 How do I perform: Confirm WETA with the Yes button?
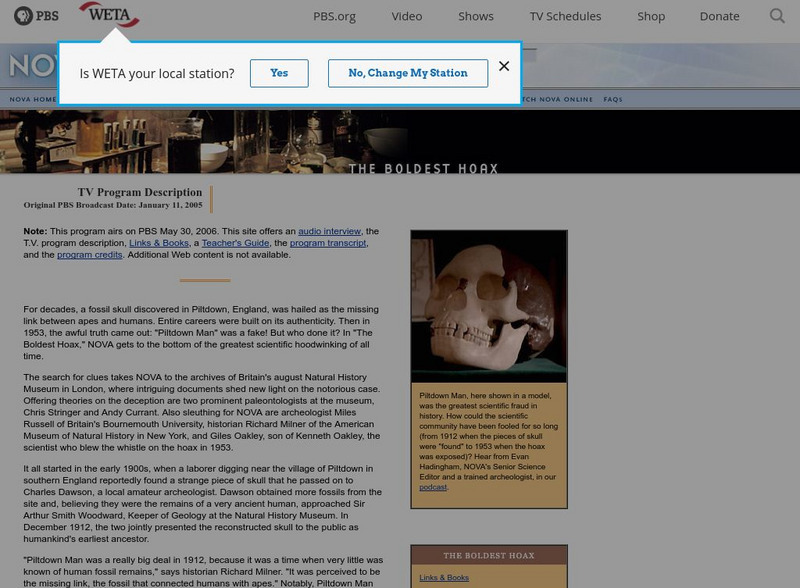click(279, 73)
